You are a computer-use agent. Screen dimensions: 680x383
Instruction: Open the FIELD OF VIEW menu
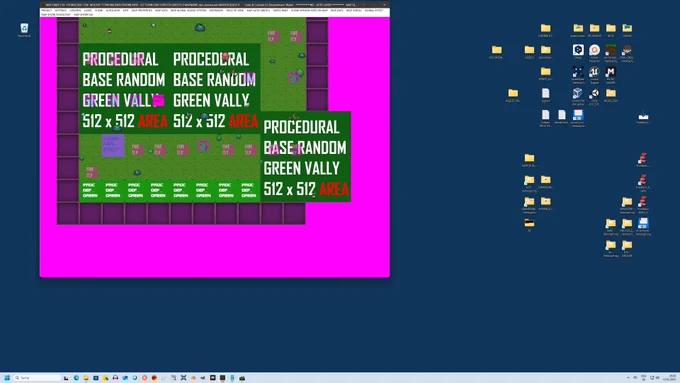pyautogui.click(x=235, y=10)
